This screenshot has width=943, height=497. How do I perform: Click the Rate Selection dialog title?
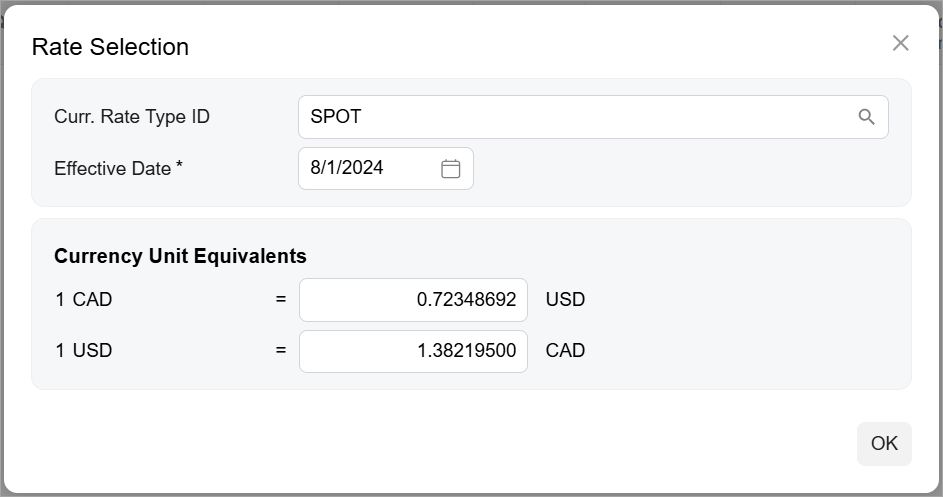coord(110,47)
